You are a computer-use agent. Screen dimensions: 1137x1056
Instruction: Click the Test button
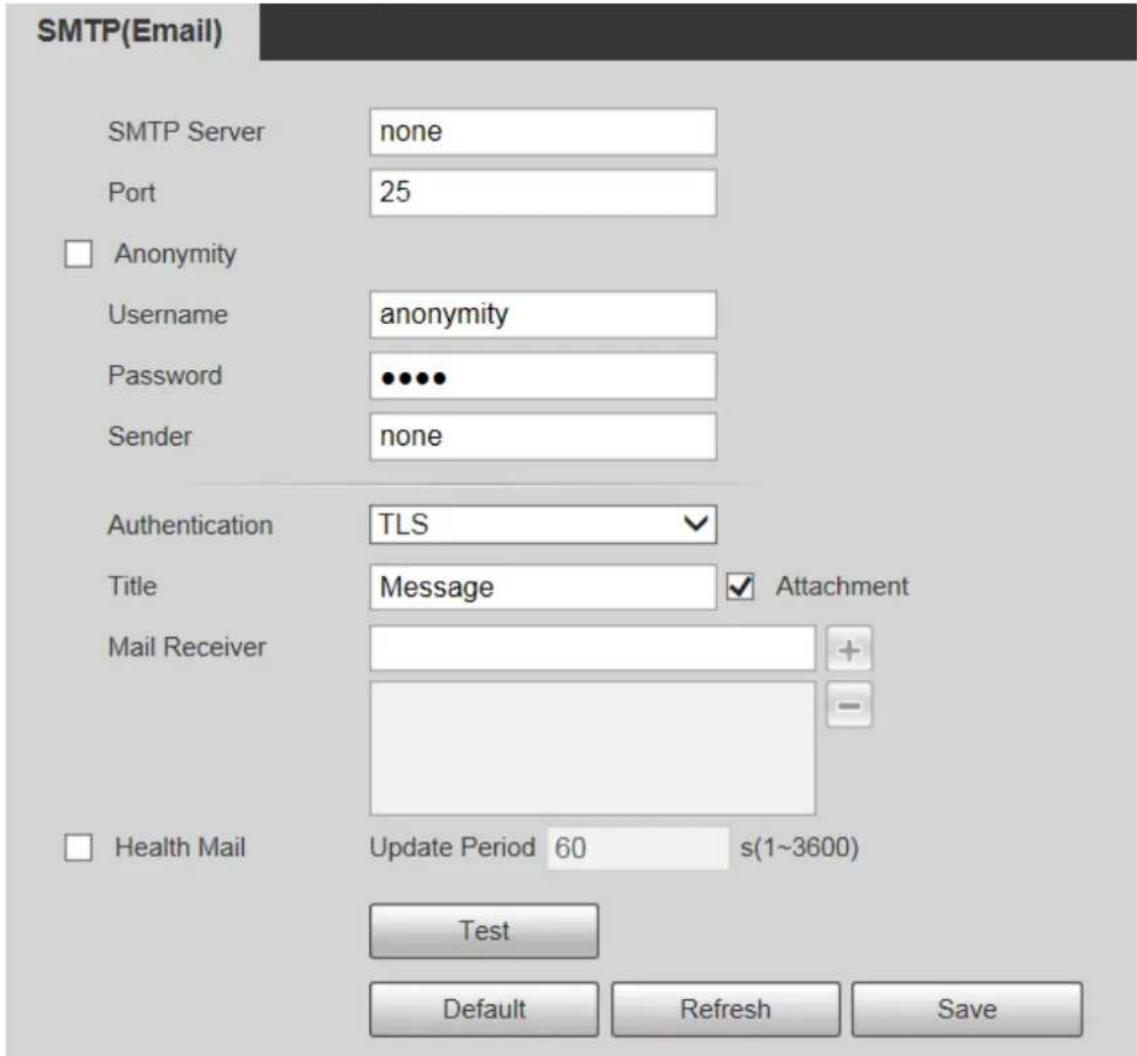484,931
